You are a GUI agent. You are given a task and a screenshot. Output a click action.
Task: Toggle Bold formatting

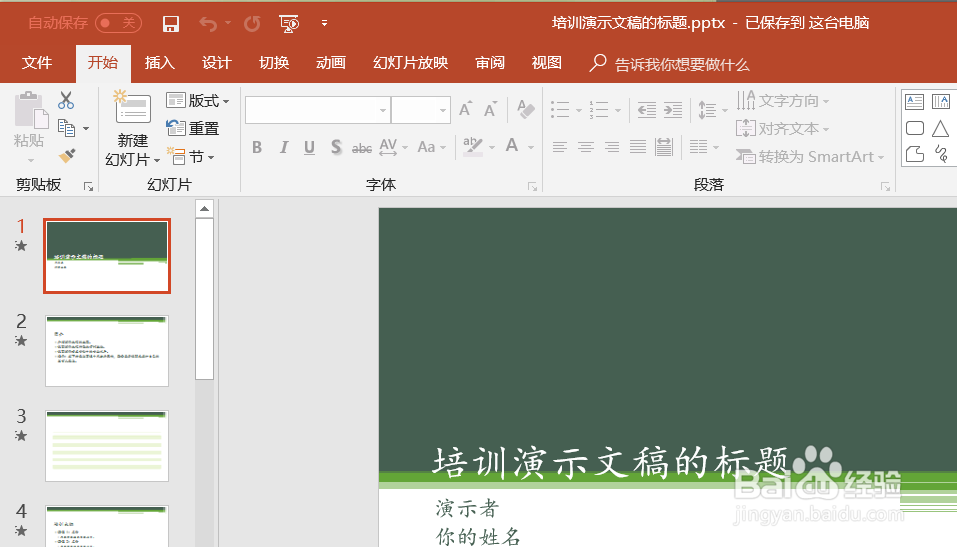[x=257, y=147]
